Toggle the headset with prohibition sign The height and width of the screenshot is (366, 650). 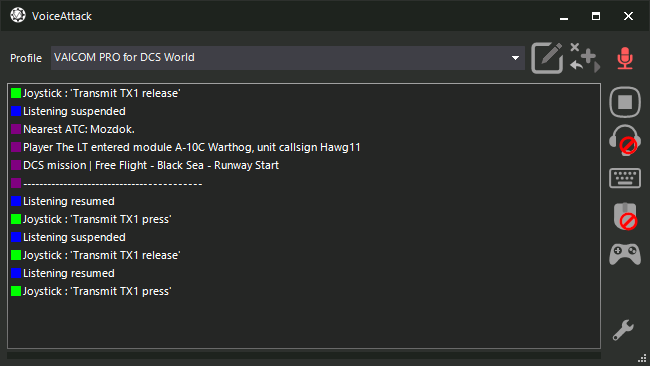(625, 140)
